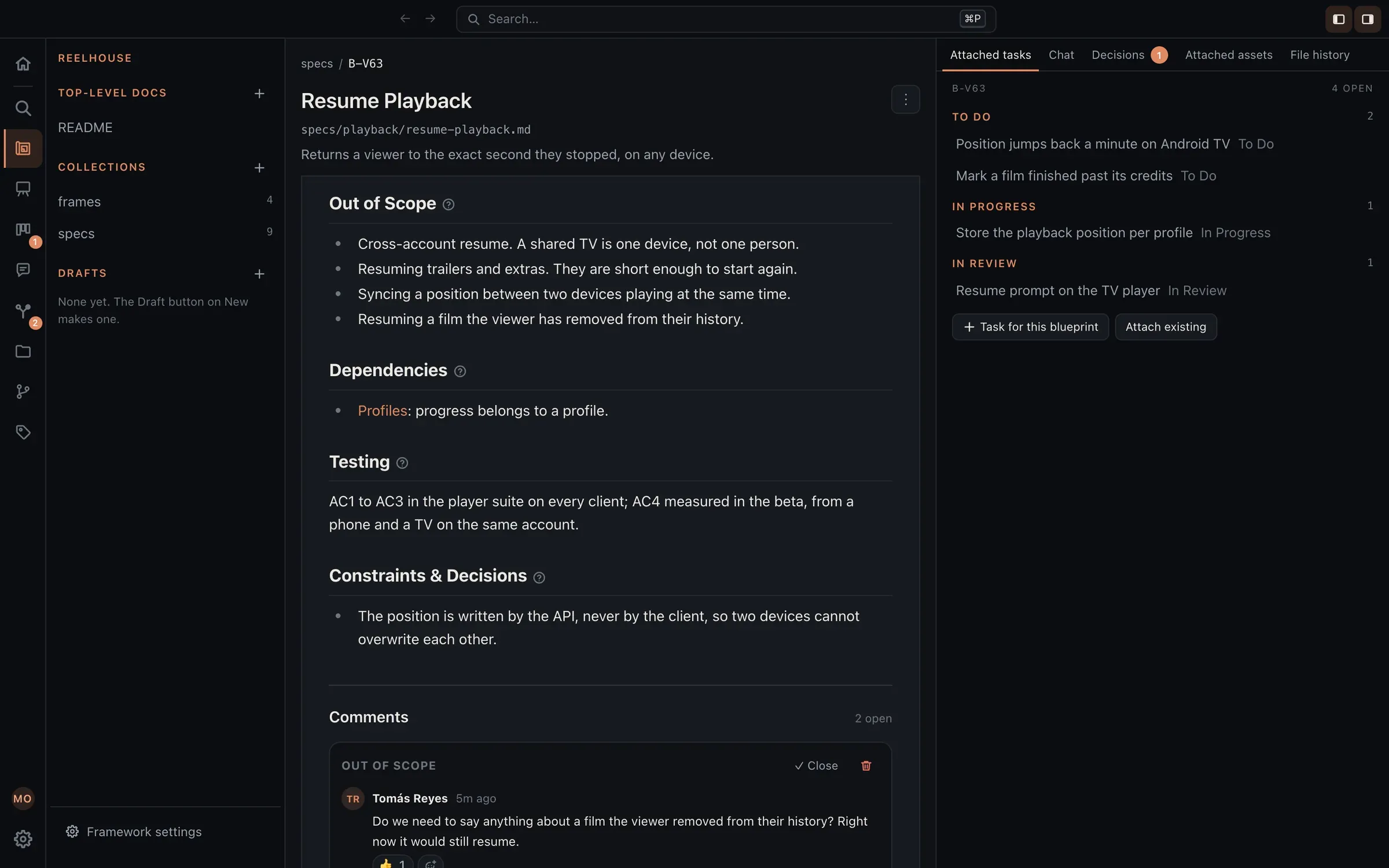Open the bottom settings gear icon
This screenshot has width=1389, height=868.
[x=23, y=839]
